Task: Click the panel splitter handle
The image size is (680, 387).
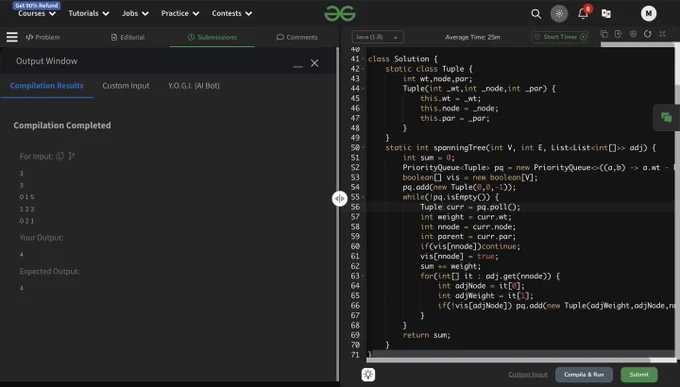Action: click(340, 198)
